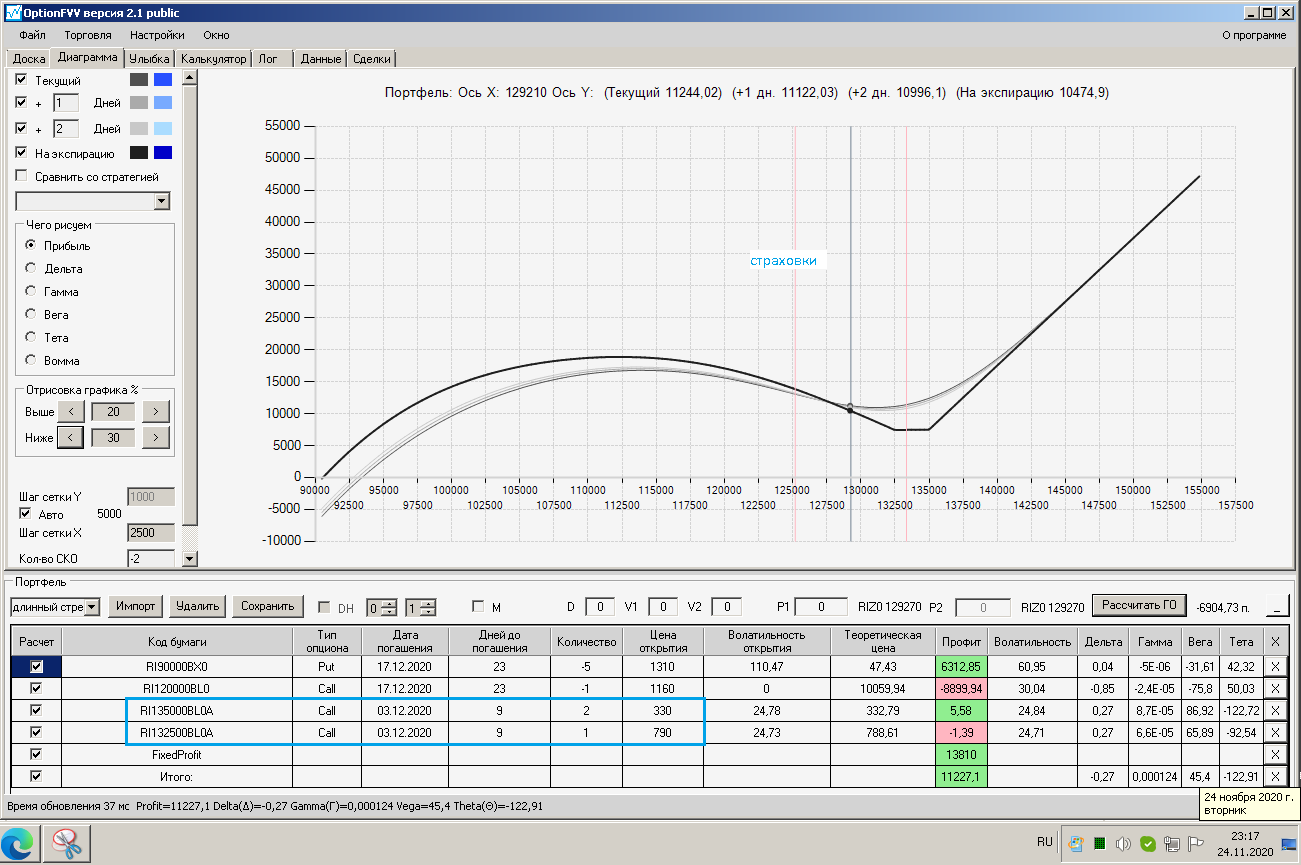Open the длинный стре strategy dropdown
This screenshot has width=1301, height=865.
point(92,606)
